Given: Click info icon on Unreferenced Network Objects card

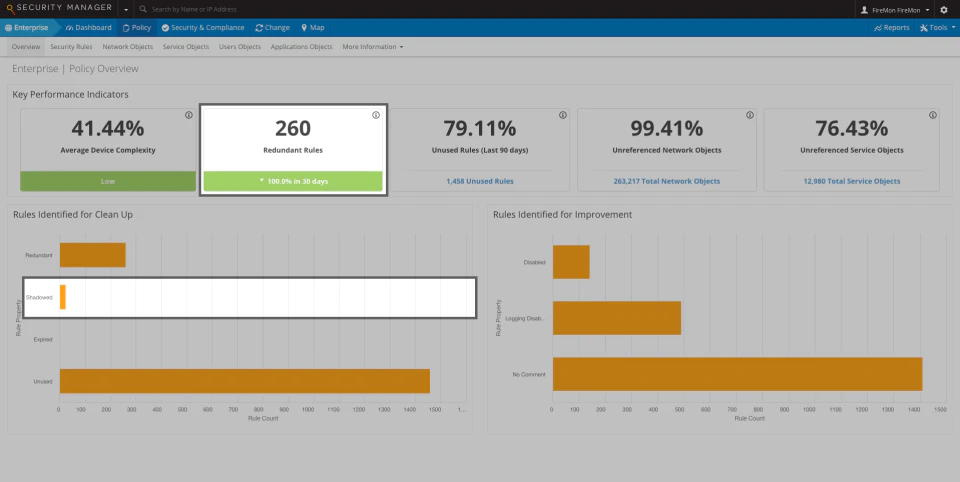Looking at the screenshot, I should [749, 115].
